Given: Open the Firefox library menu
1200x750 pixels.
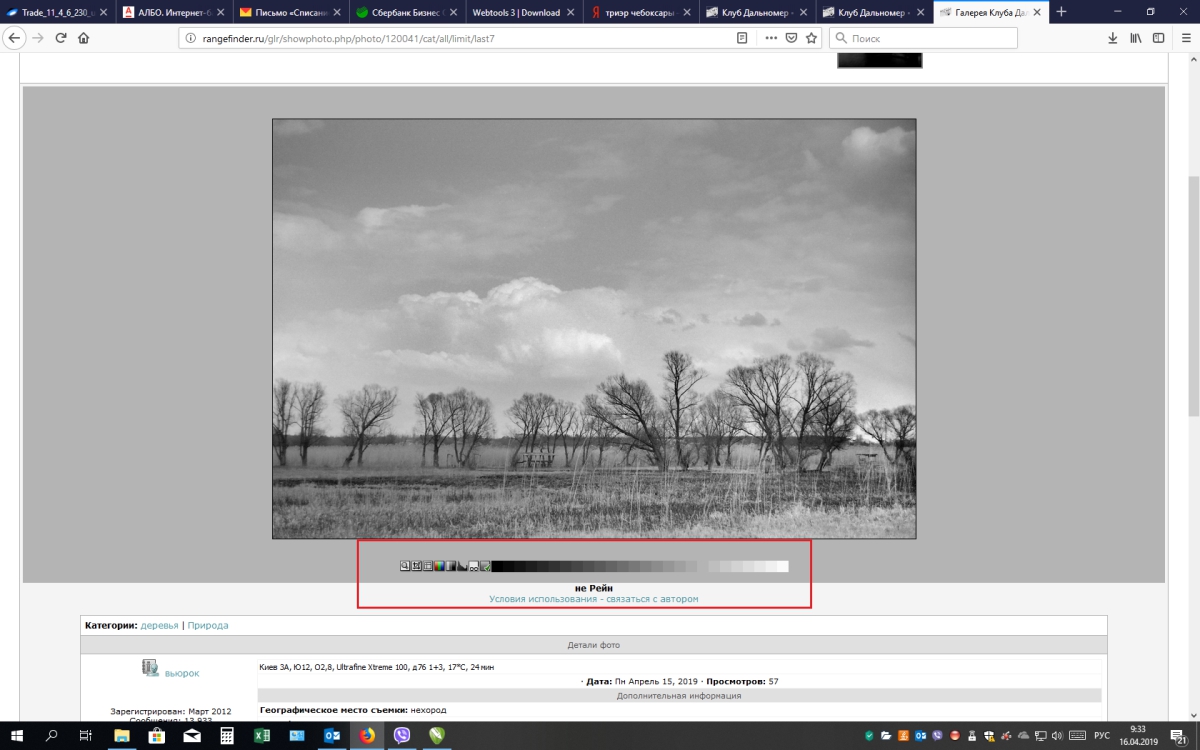Looking at the screenshot, I should pos(1135,38).
